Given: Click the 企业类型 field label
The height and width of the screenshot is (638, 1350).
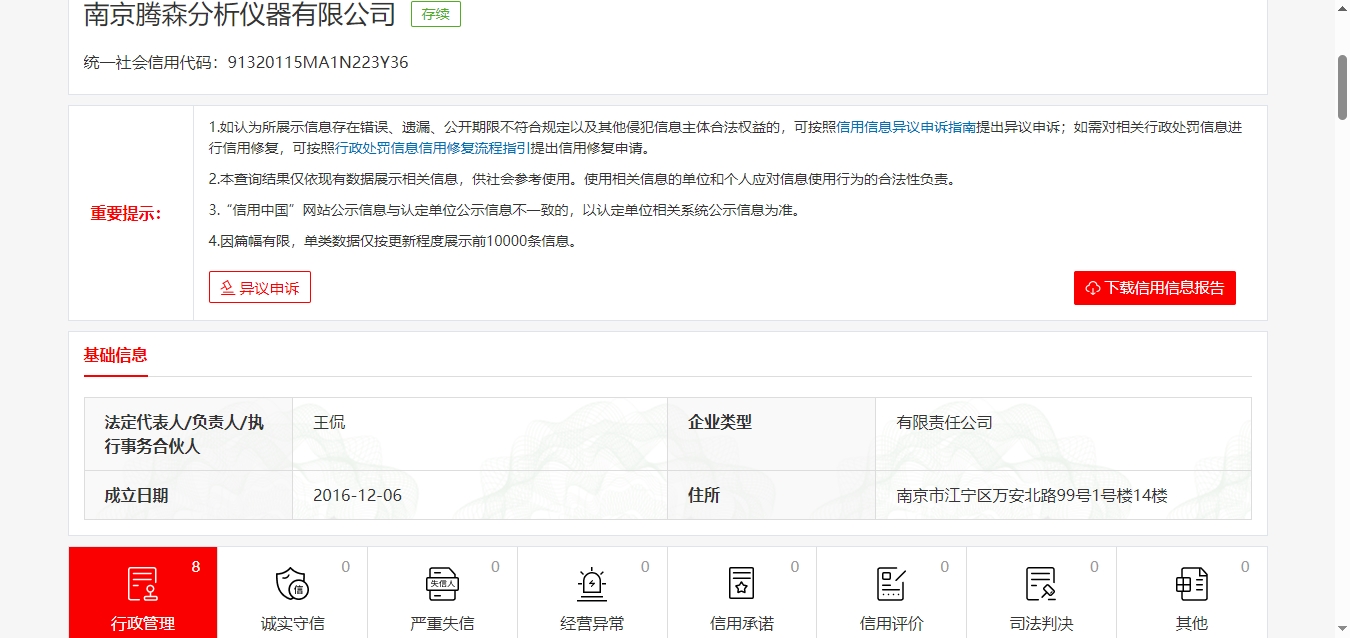Looking at the screenshot, I should click(x=720, y=422).
